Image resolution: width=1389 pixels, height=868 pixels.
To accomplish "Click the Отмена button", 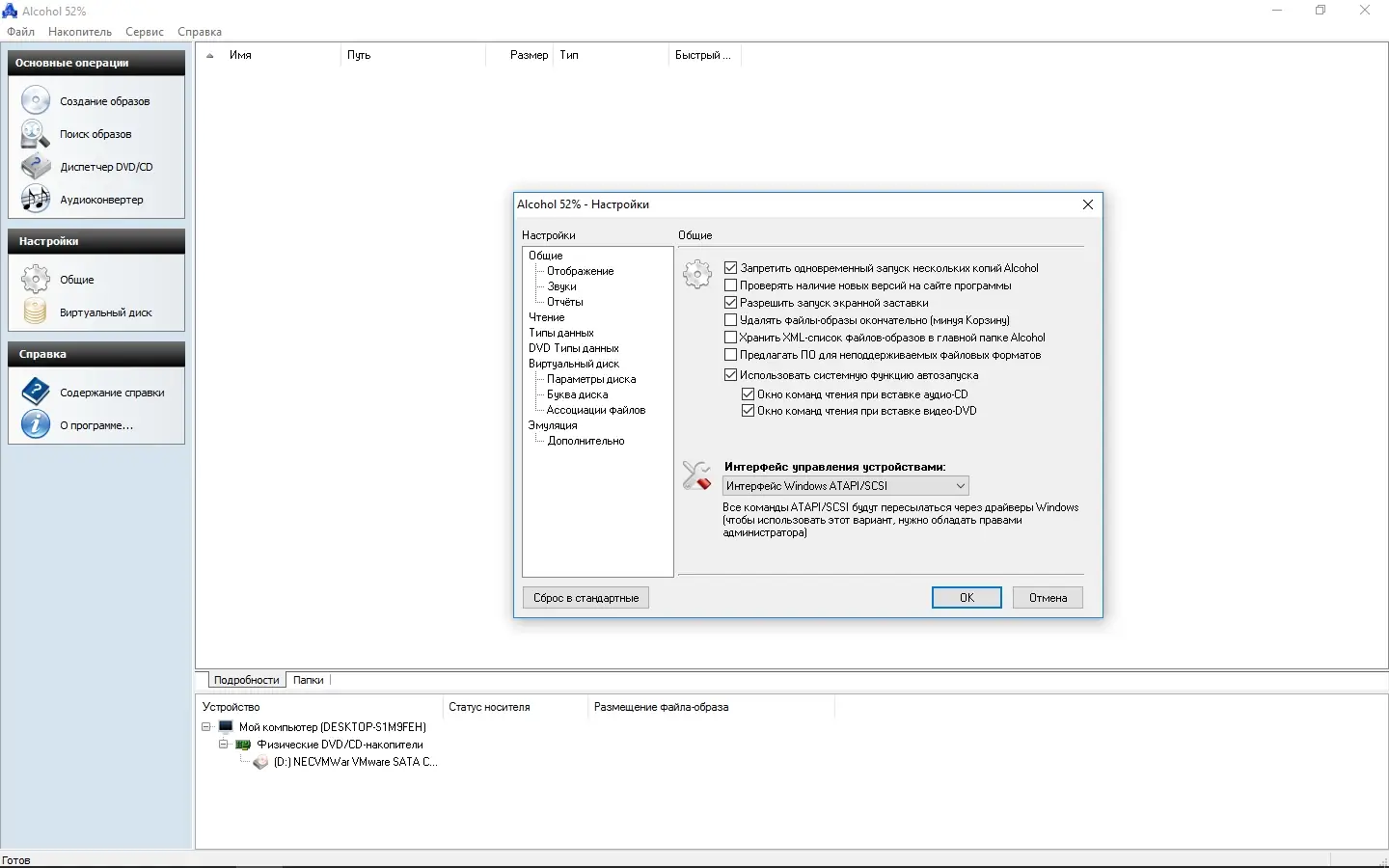I will click(1048, 598).
